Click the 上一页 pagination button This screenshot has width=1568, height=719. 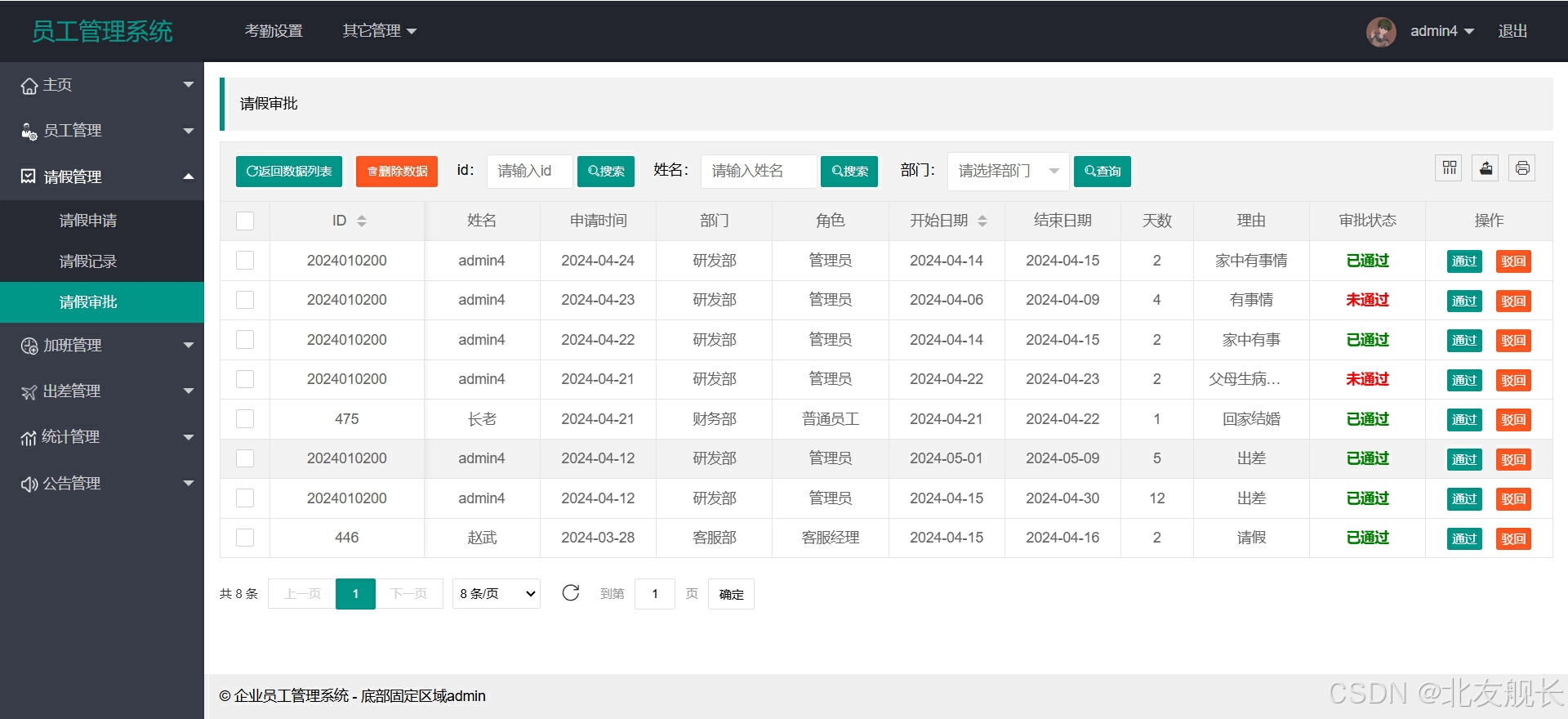point(302,594)
